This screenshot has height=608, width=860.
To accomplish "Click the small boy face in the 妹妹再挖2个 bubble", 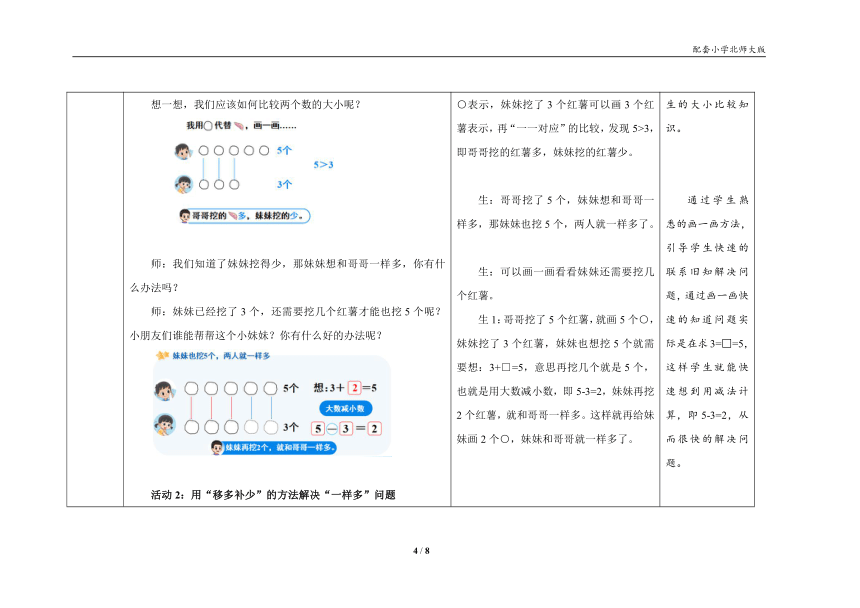I will 217,447.
